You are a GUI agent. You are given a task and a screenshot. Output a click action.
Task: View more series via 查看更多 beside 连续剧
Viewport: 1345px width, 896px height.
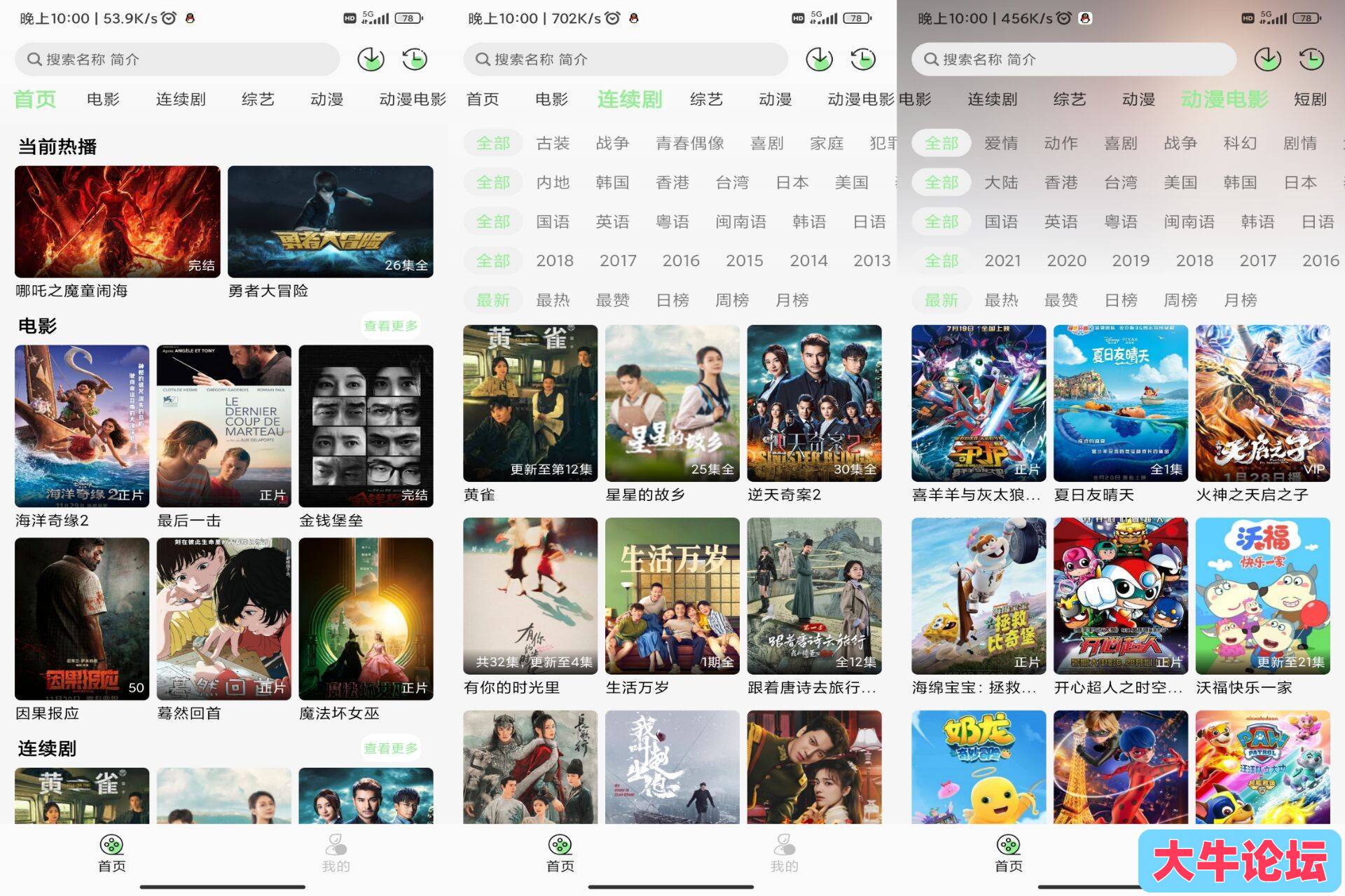[x=391, y=748]
